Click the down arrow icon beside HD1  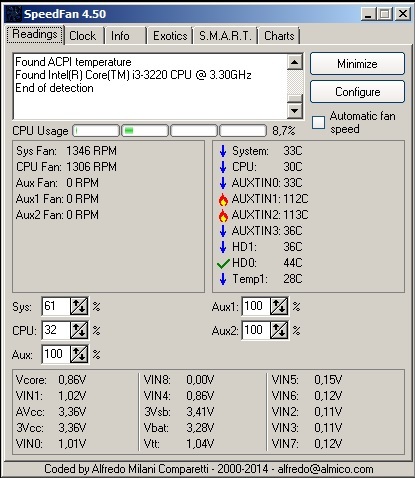(x=223, y=247)
